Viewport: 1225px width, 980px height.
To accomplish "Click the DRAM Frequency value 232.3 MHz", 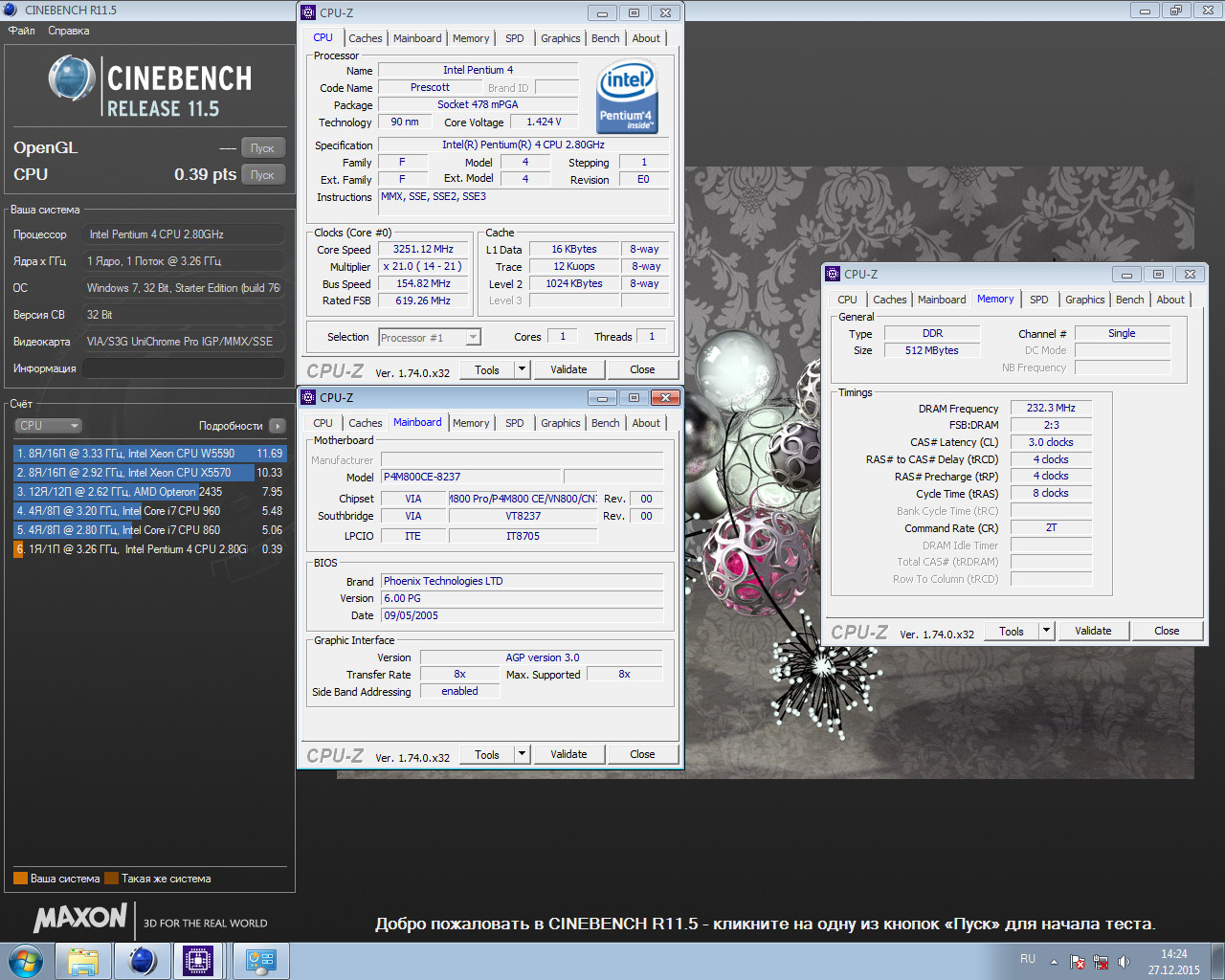I will tap(1051, 408).
